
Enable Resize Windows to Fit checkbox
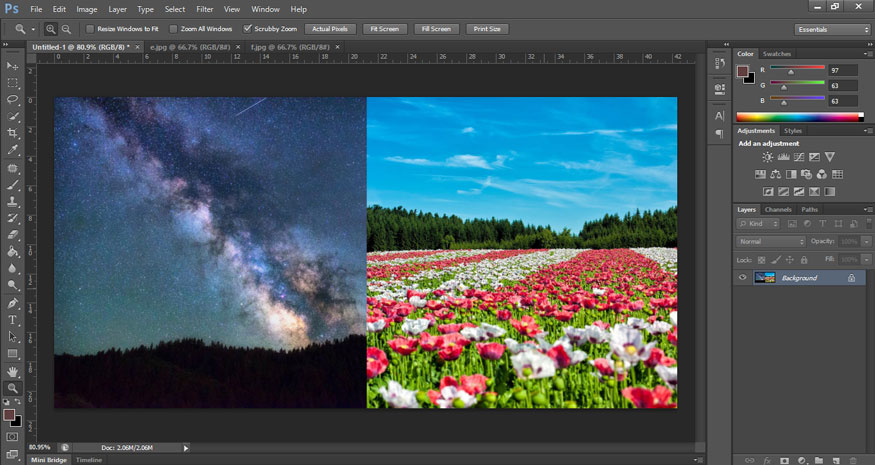(91, 29)
